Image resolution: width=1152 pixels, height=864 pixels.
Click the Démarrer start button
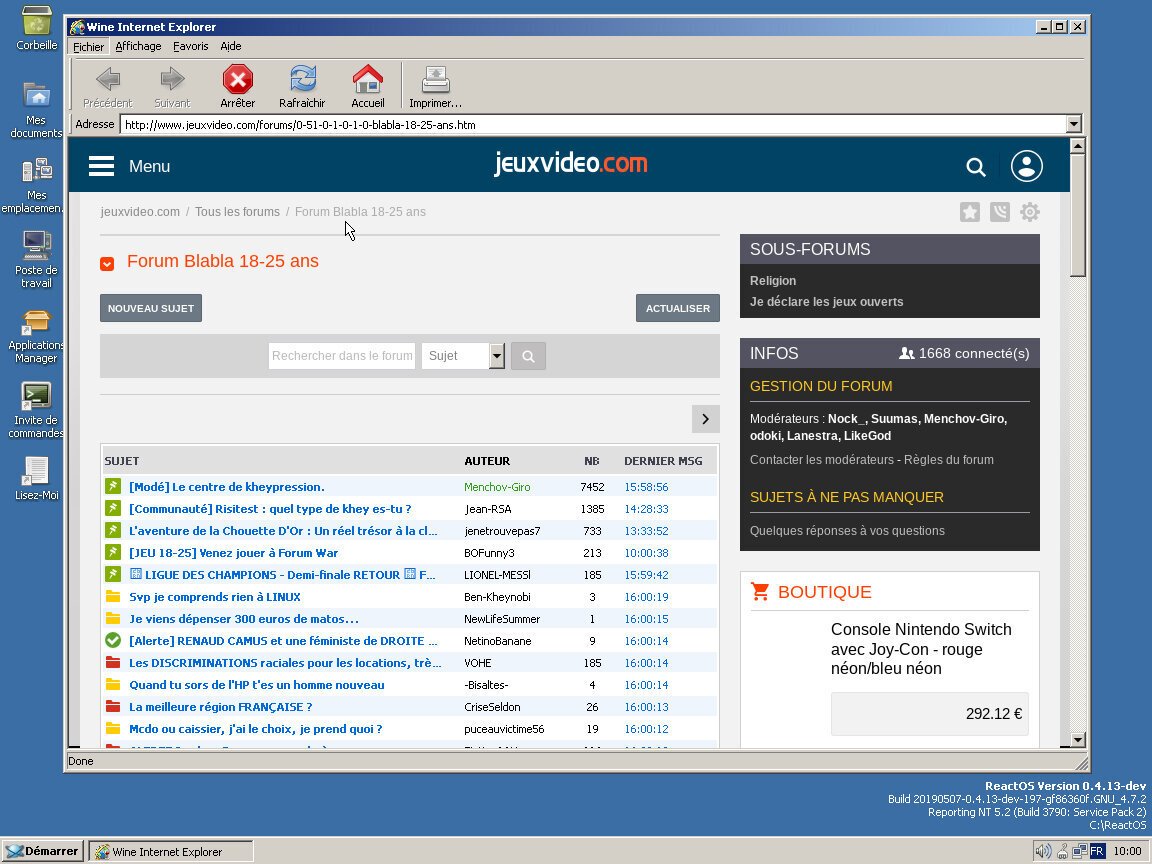pos(42,851)
